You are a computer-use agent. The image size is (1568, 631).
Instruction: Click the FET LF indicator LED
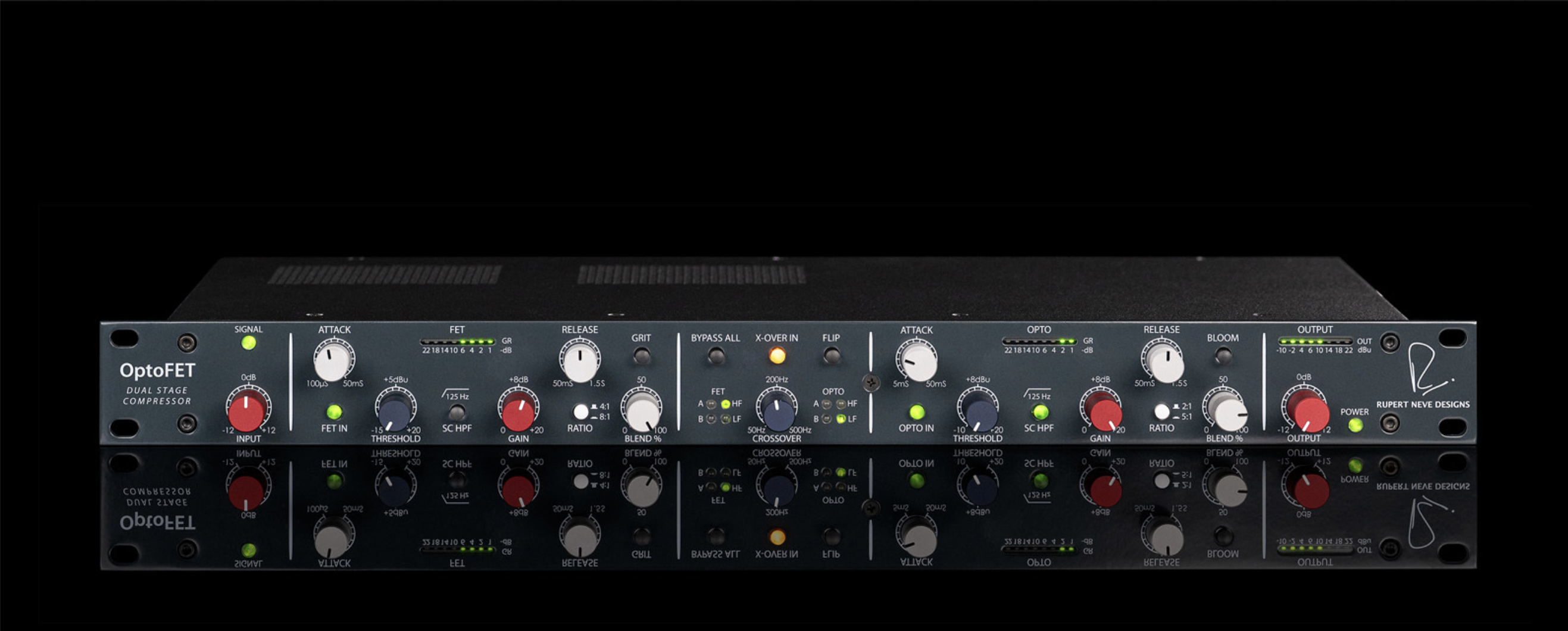(726, 418)
